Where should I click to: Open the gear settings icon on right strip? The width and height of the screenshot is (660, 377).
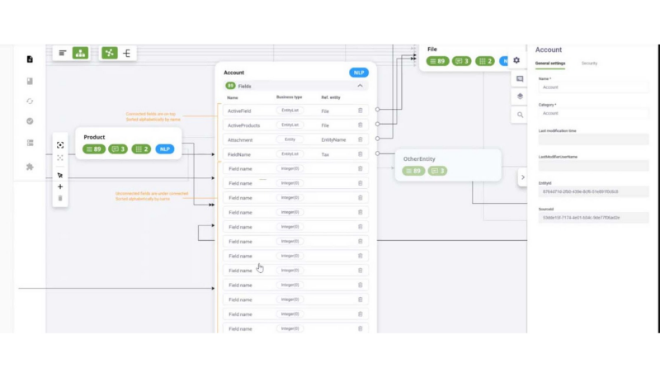coord(516,60)
